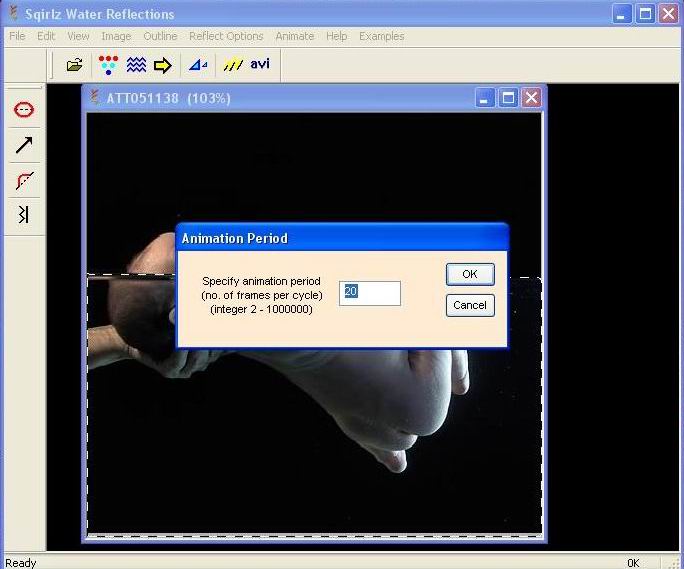Click the Sqirlz app icon in title bar
684x569 pixels.
pos(14,13)
